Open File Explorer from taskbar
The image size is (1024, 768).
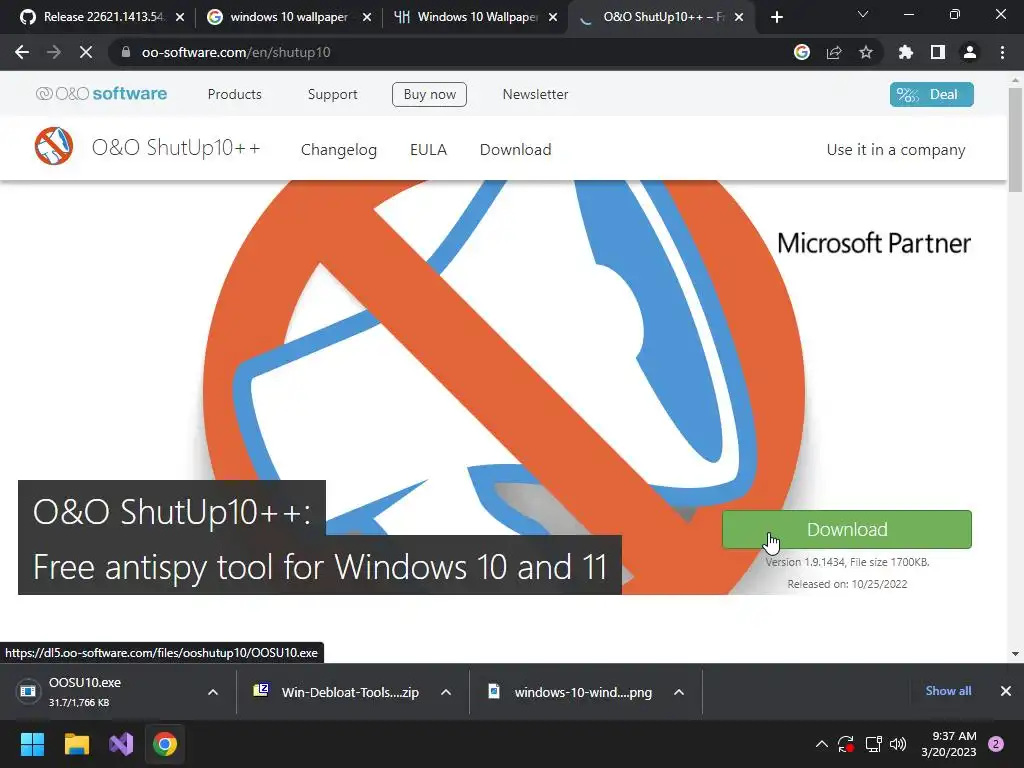76,744
